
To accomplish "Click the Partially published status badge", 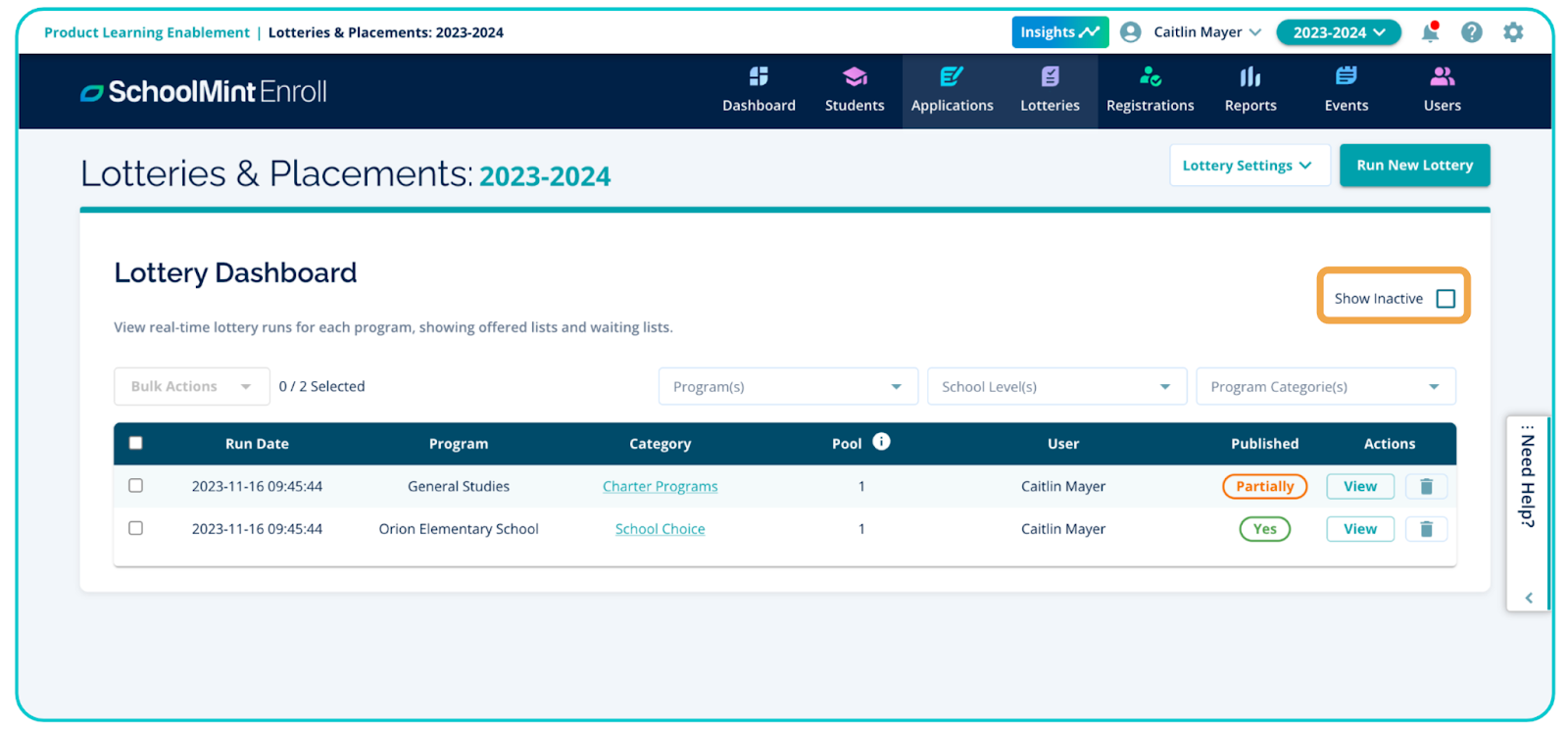I will pos(1264,487).
